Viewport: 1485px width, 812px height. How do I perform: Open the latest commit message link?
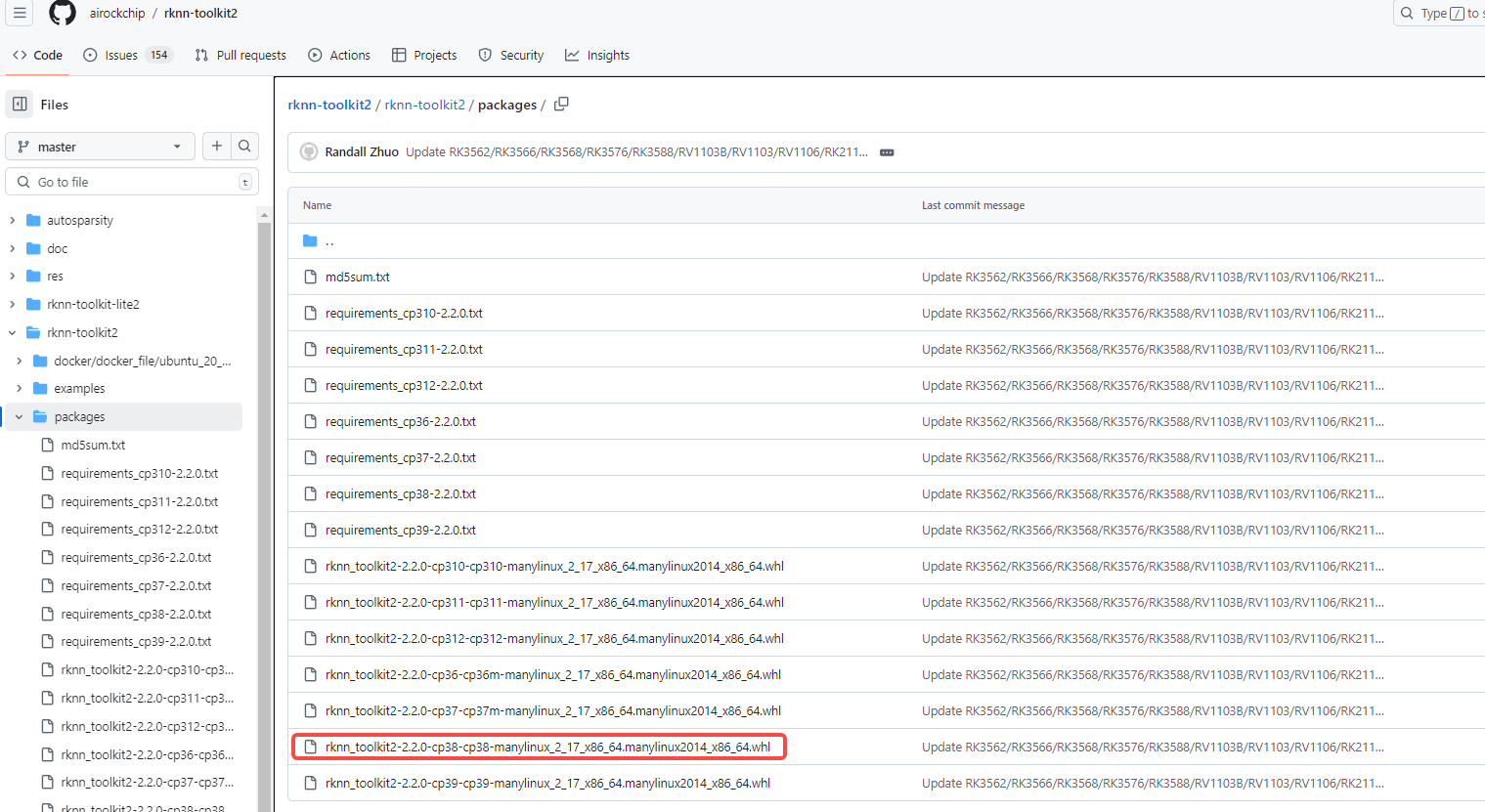coord(636,151)
